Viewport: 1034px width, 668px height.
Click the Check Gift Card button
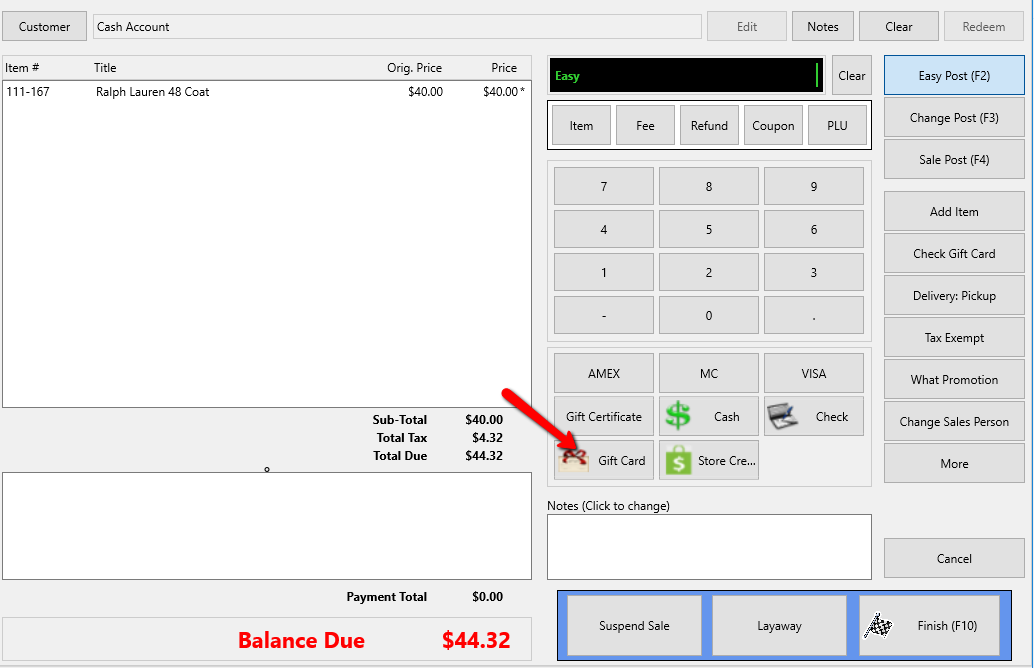click(x=954, y=253)
